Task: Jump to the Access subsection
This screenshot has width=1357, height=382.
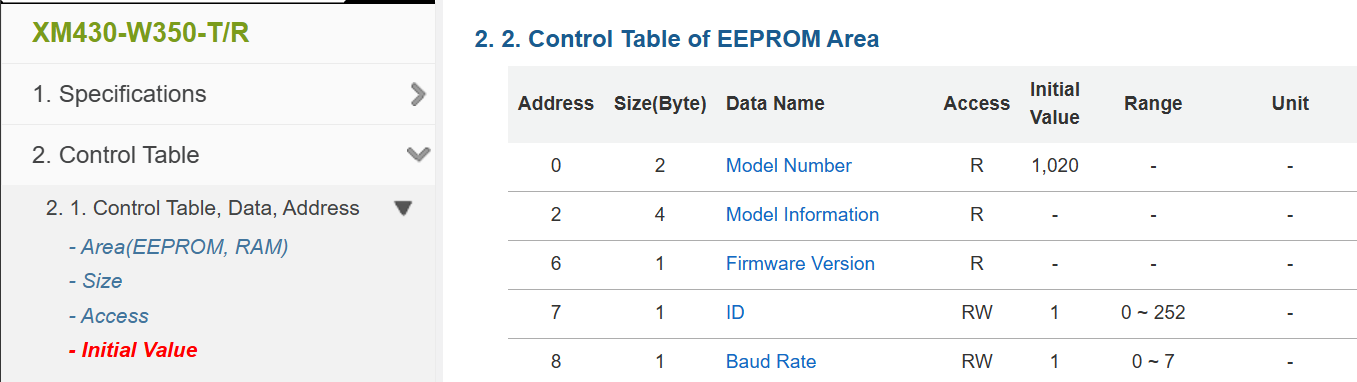Action: 108,316
